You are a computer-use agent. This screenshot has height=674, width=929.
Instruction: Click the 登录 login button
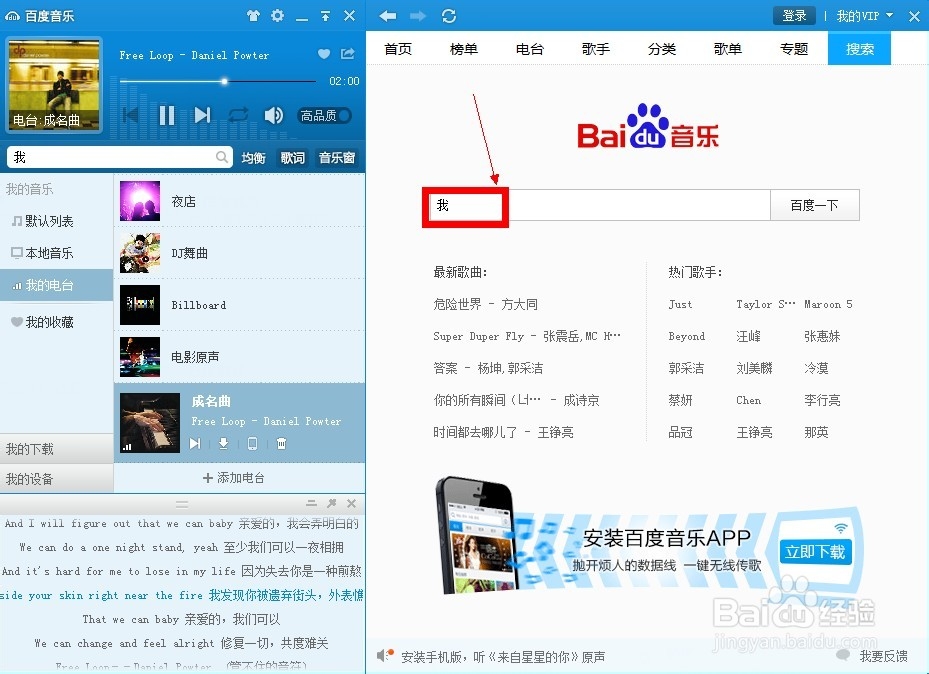pos(794,16)
